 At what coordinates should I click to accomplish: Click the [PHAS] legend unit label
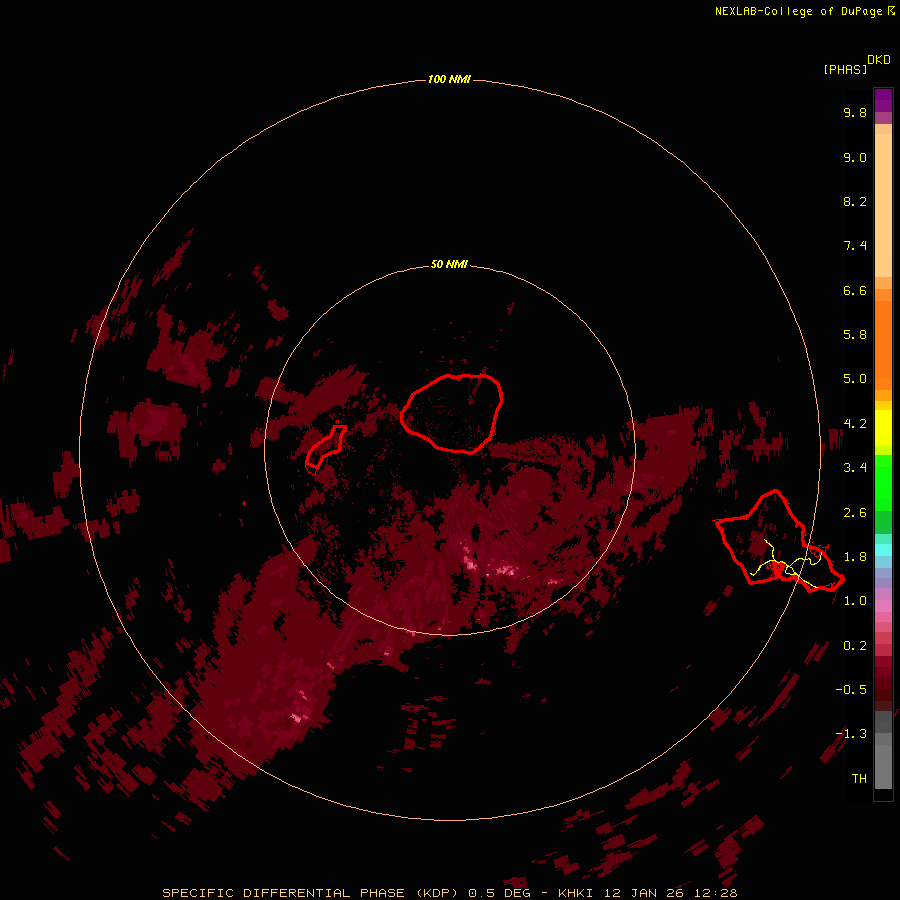click(x=845, y=69)
